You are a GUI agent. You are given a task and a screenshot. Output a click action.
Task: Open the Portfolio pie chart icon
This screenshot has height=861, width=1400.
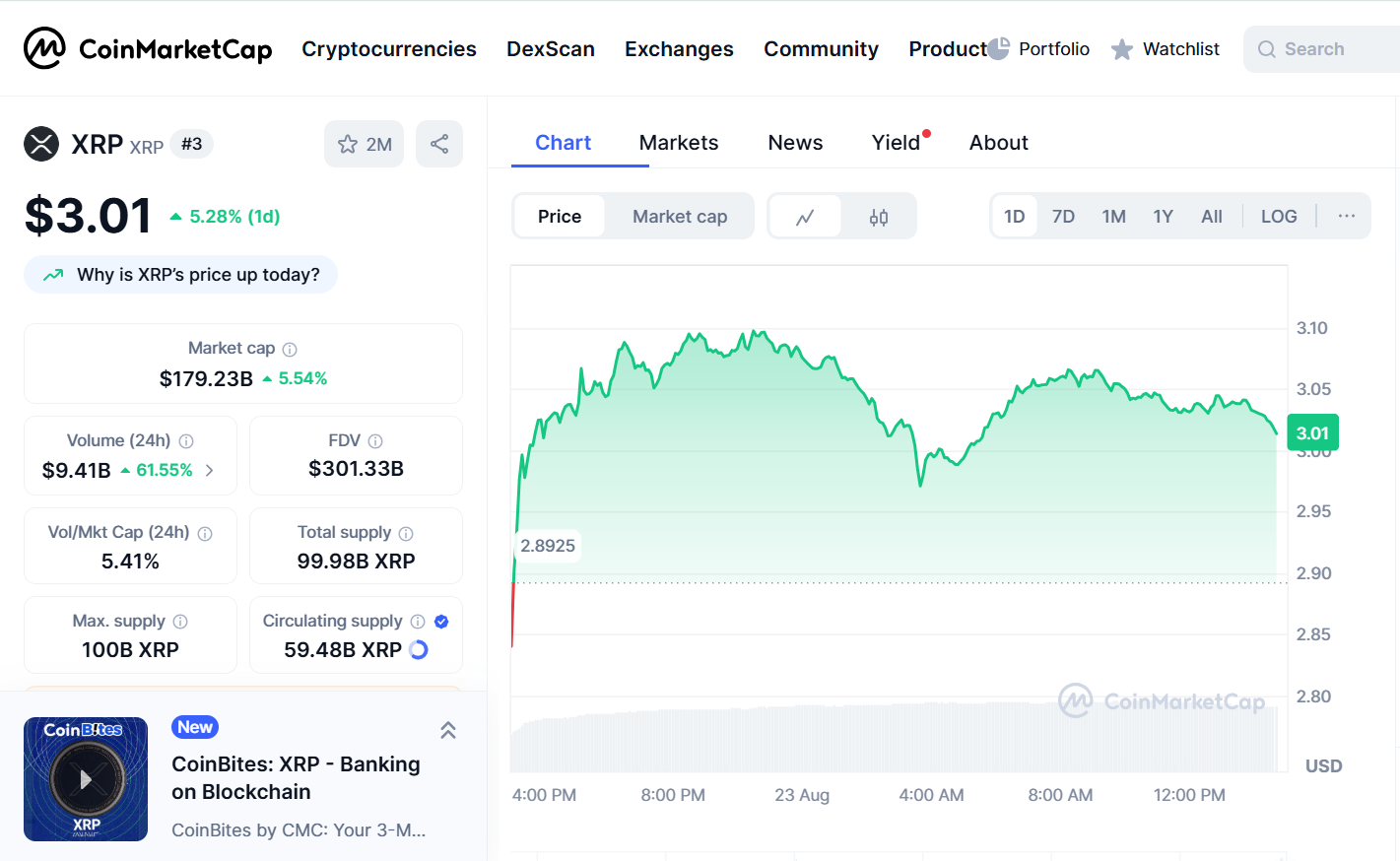pyautogui.click(x=999, y=48)
